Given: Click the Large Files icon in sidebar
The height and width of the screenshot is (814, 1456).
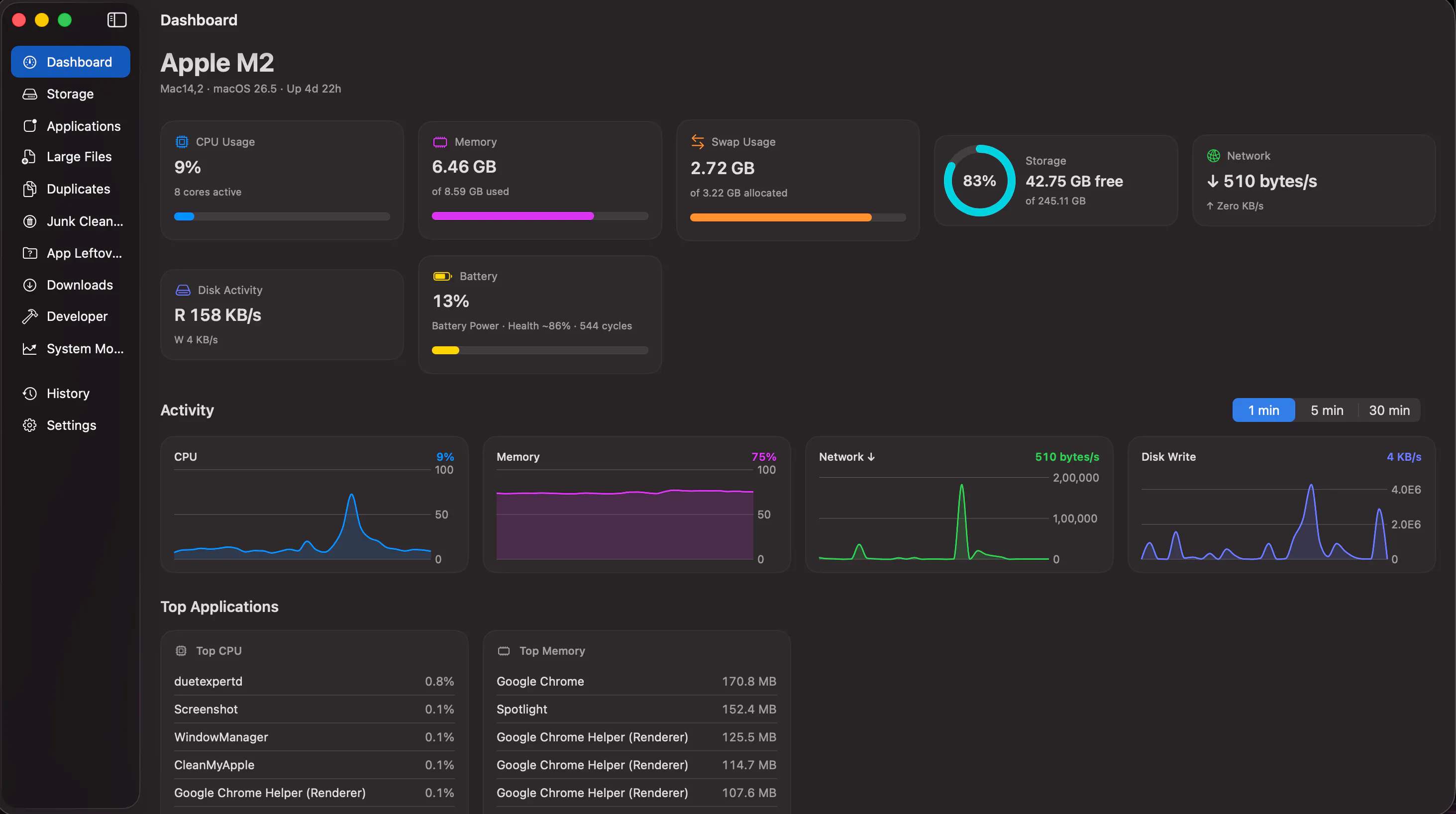Looking at the screenshot, I should (x=29, y=157).
